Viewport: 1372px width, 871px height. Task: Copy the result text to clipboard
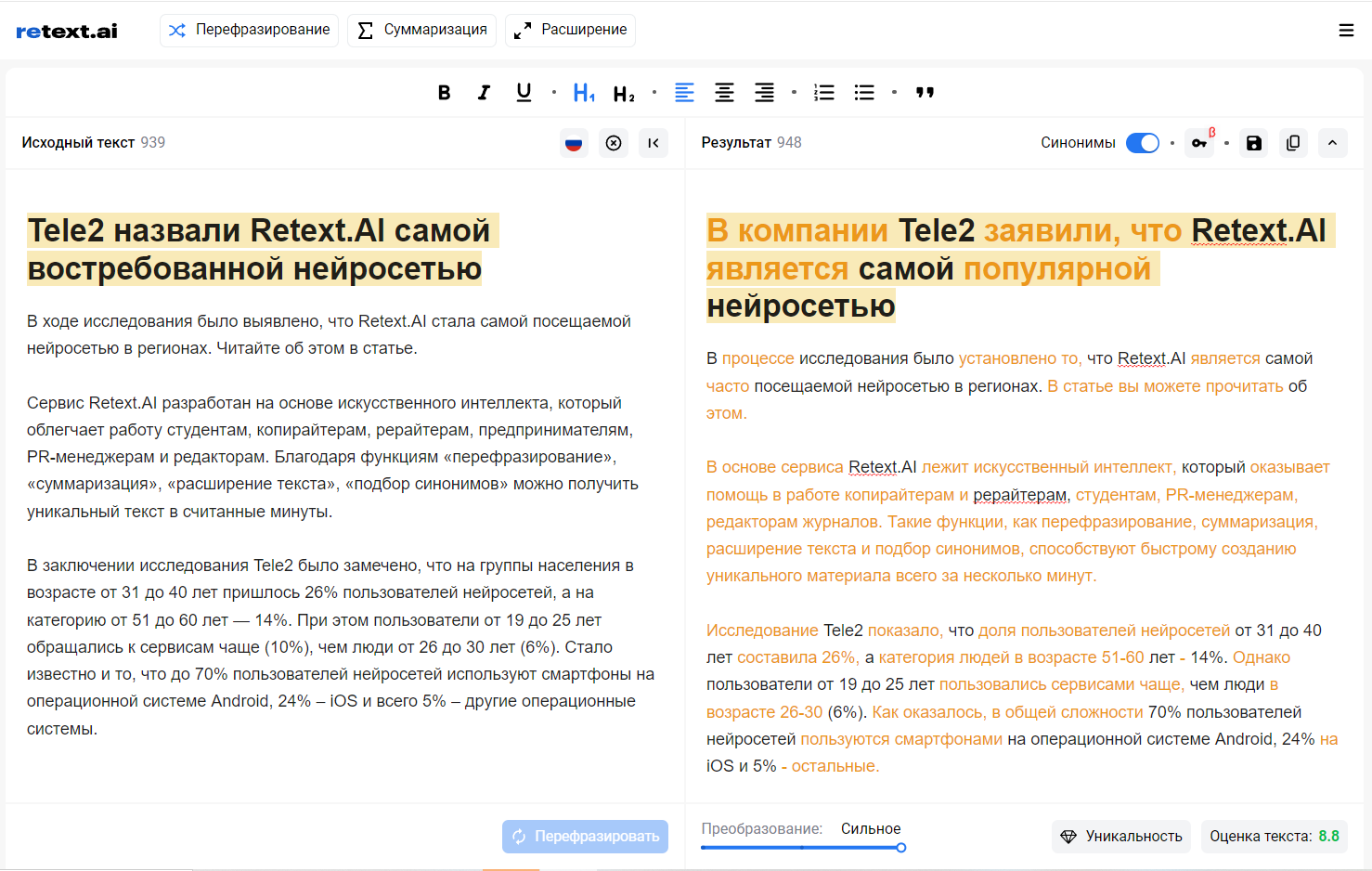tap(1293, 143)
